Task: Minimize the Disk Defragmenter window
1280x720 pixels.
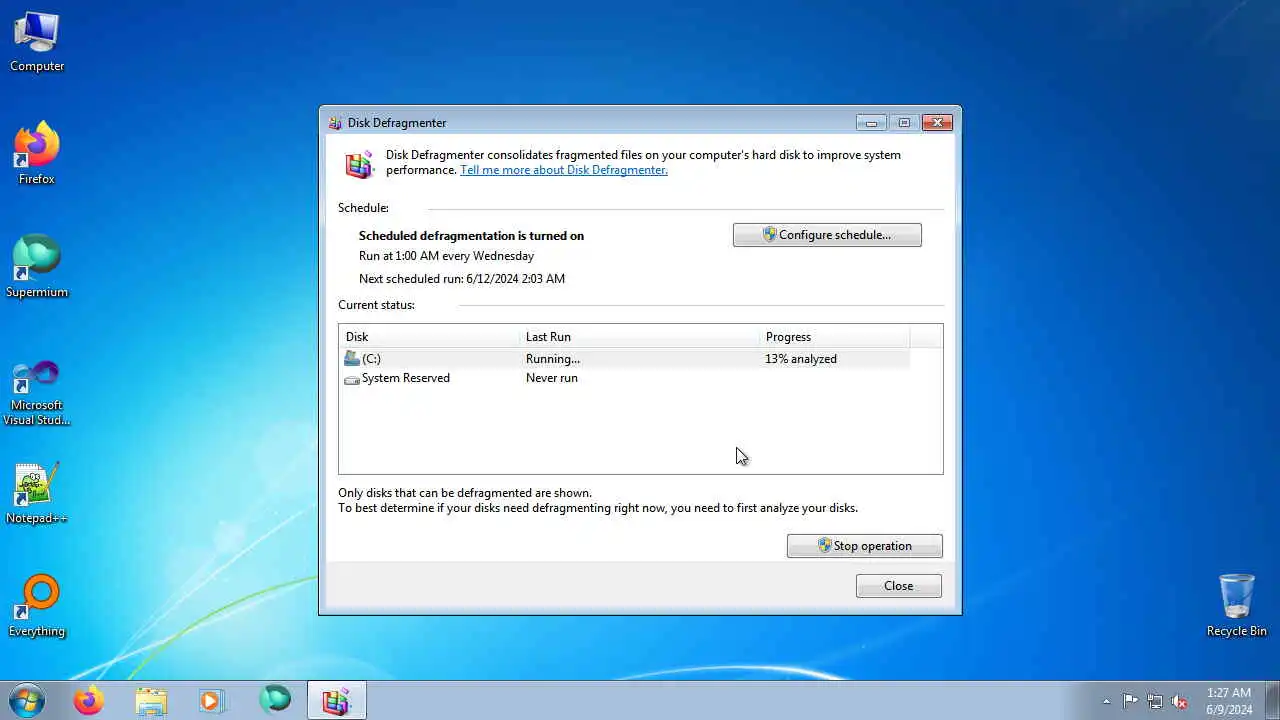Action: click(871, 123)
